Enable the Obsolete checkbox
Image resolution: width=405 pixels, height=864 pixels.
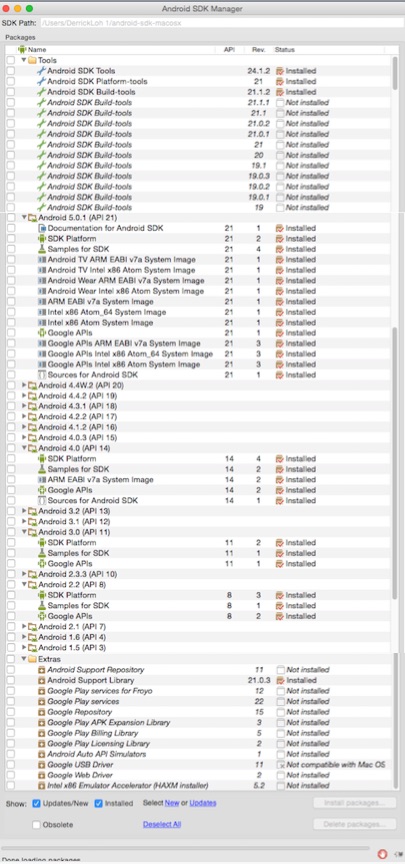click(x=36, y=825)
